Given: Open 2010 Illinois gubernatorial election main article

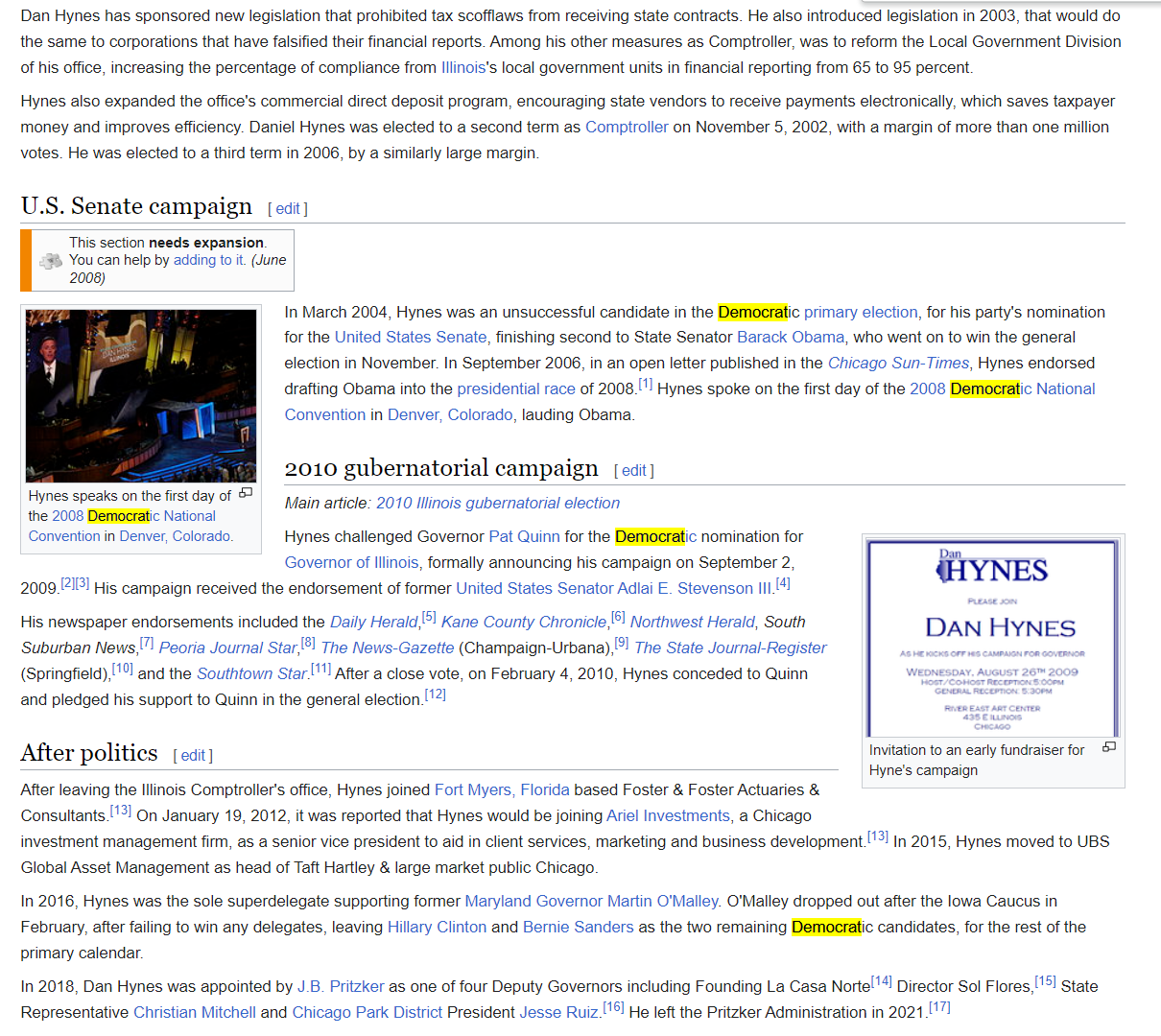Looking at the screenshot, I should tap(498, 503).
